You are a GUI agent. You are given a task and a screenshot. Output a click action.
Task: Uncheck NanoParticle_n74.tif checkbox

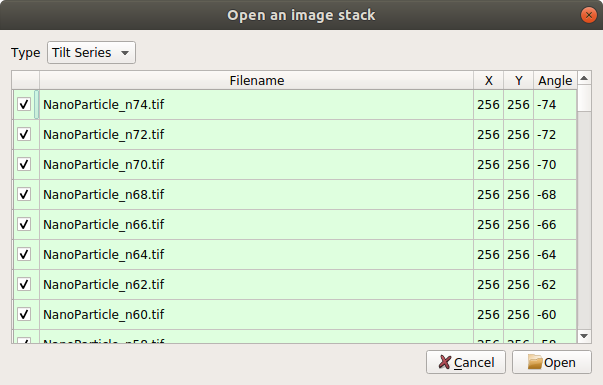24,104
